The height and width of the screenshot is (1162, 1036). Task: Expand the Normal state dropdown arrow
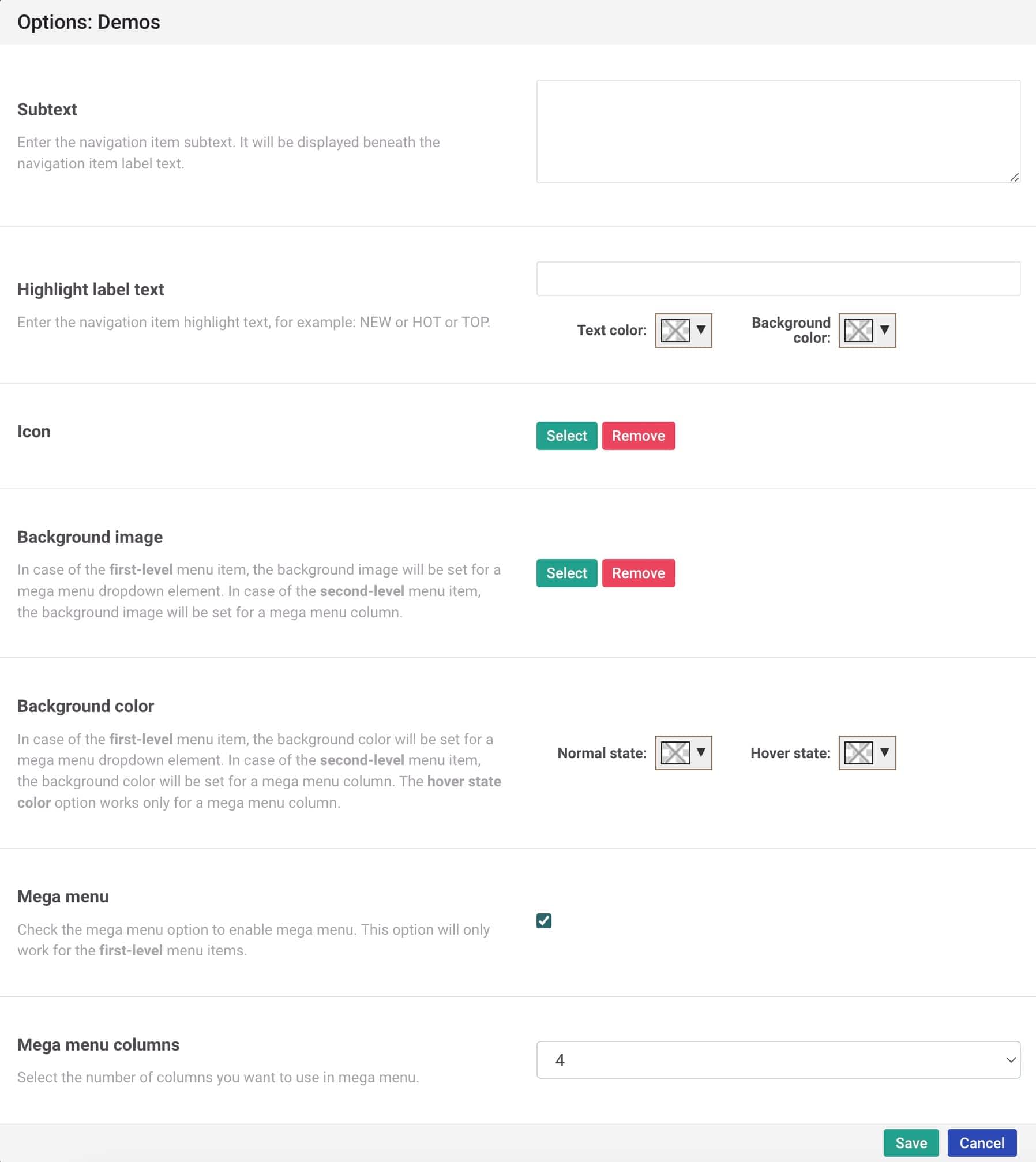click(x=701, y=752)
